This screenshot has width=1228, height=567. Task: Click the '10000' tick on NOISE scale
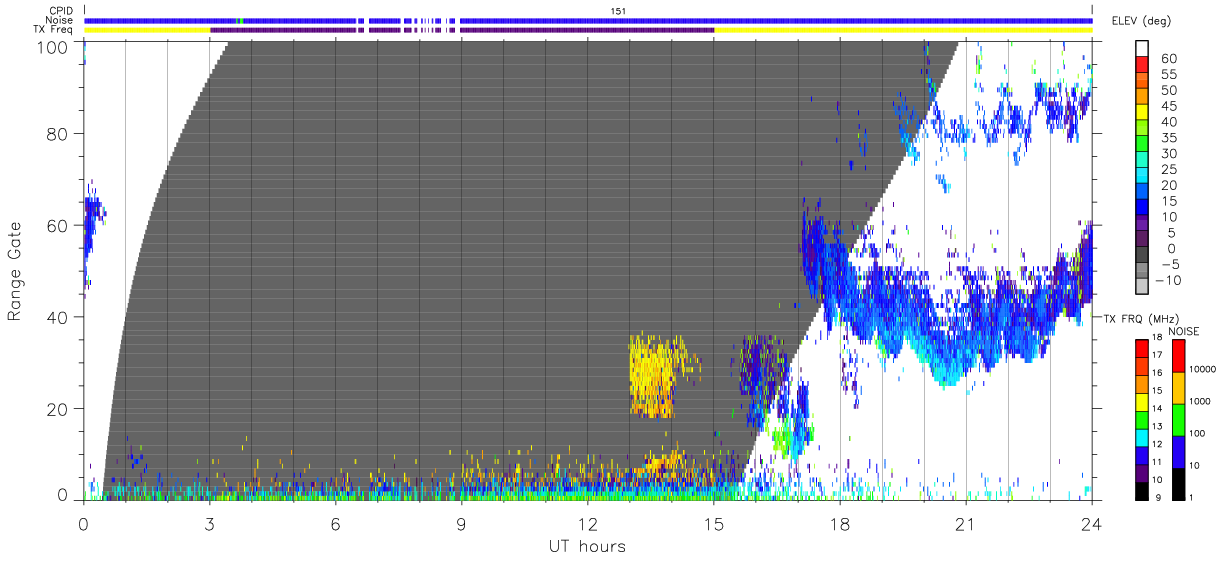[x=1204, y=369]
